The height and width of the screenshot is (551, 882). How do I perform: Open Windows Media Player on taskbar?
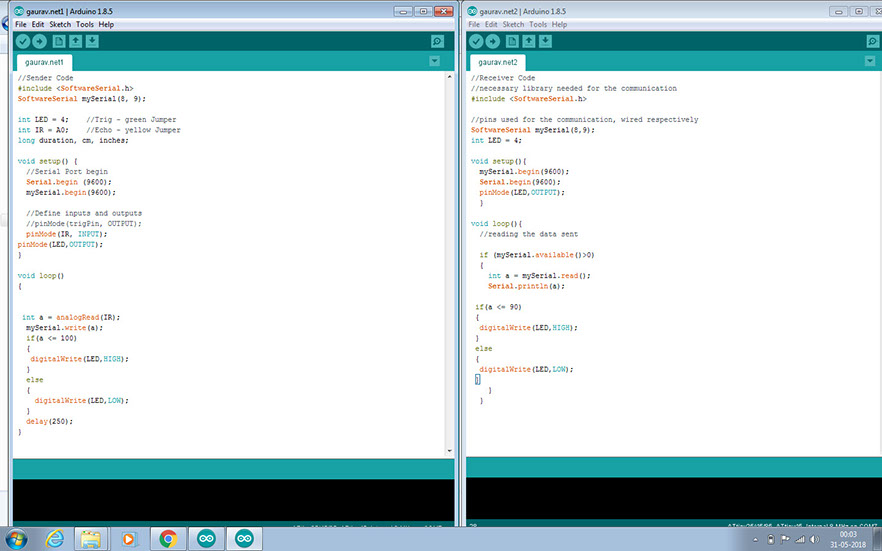point(129,539)
